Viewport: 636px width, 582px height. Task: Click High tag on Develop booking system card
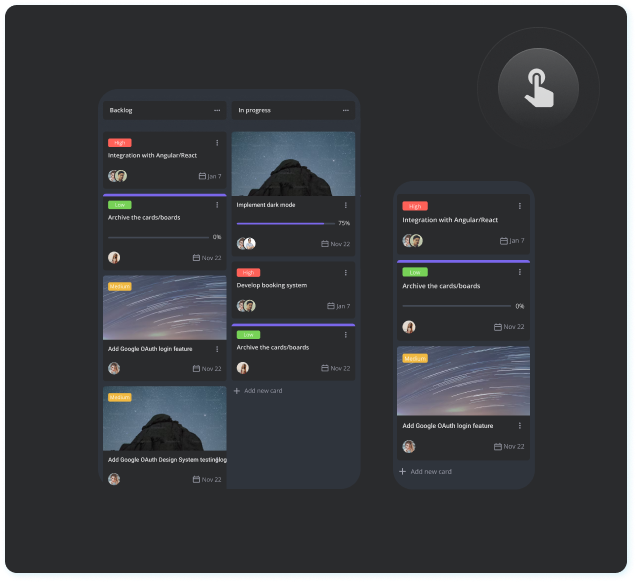point(248,273)
